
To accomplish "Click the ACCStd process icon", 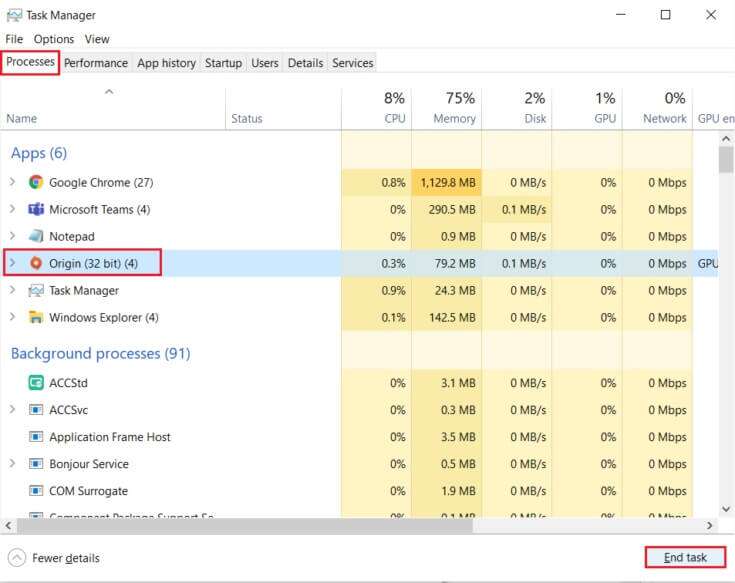I will pyautogui.click(x=36, y=383).
